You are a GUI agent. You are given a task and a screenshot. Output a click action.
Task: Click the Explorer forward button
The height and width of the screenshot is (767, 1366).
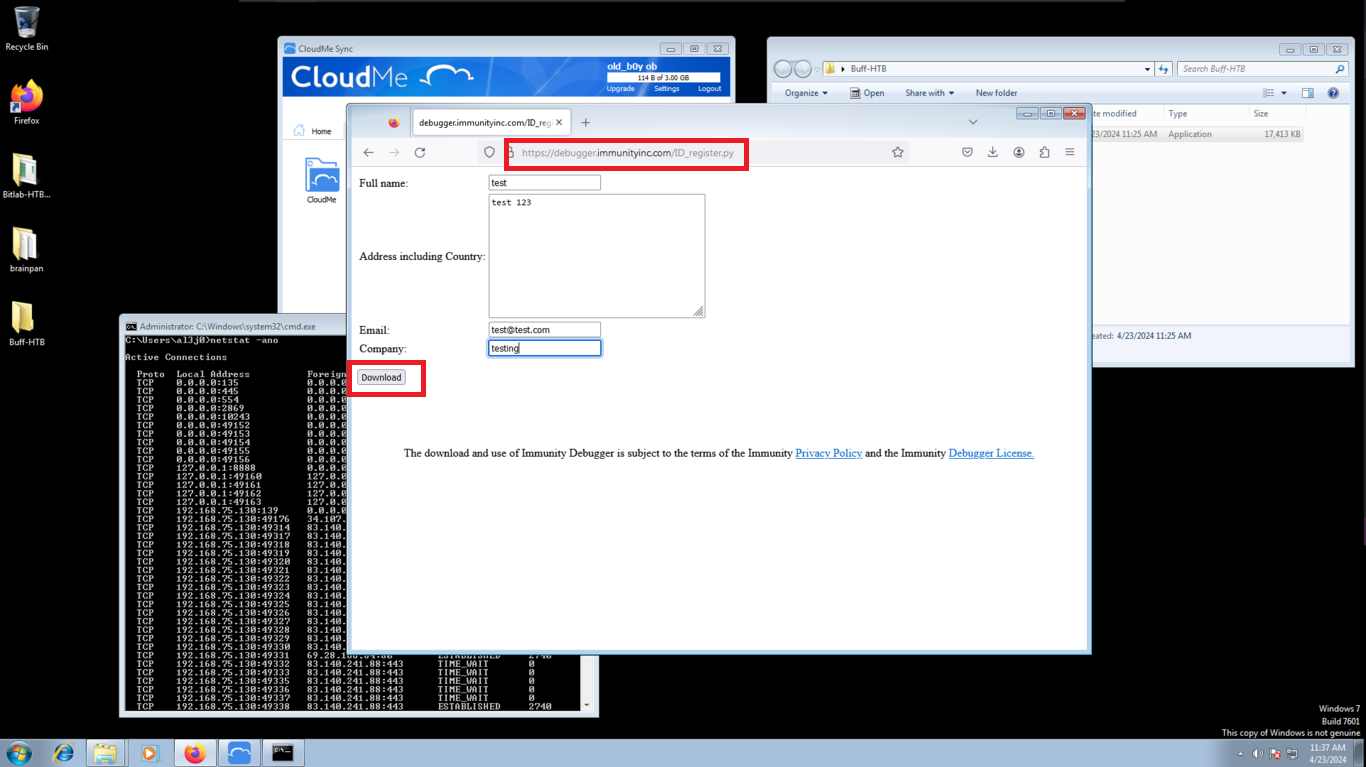[x=803, y=69]
